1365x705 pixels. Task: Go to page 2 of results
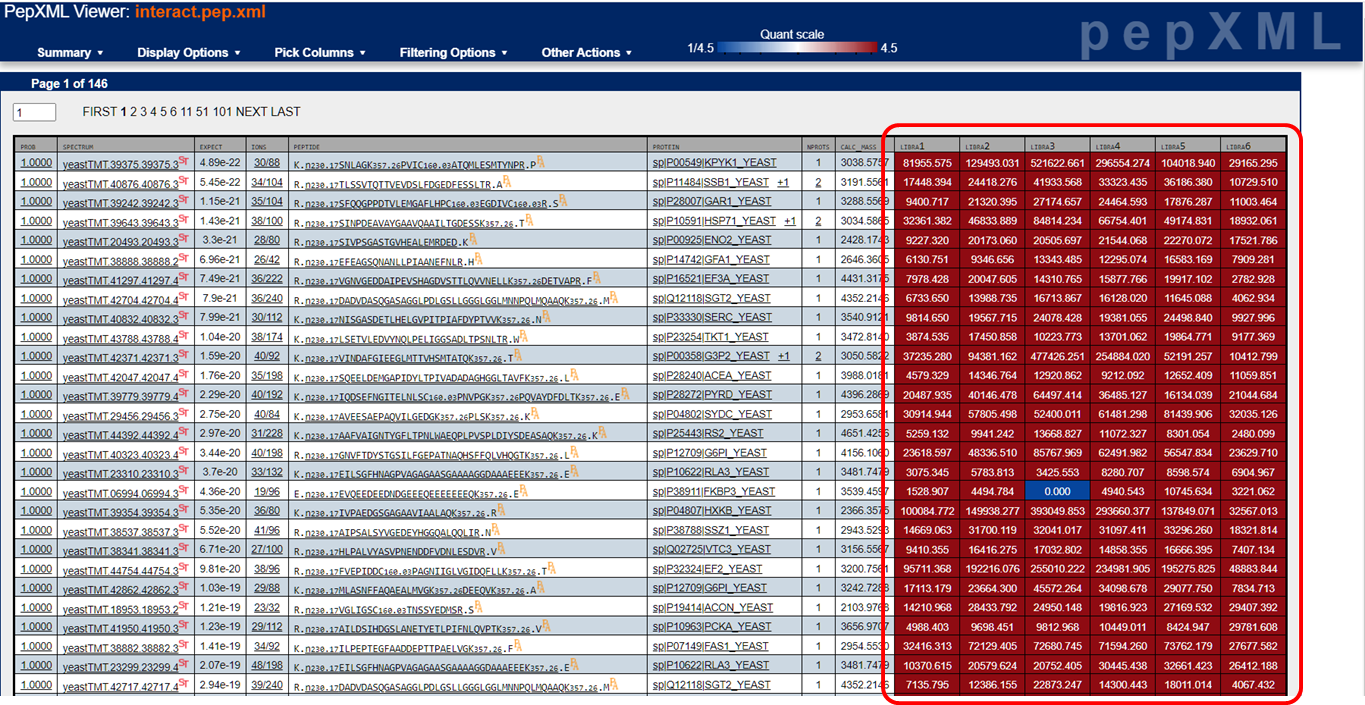(134, 112)
